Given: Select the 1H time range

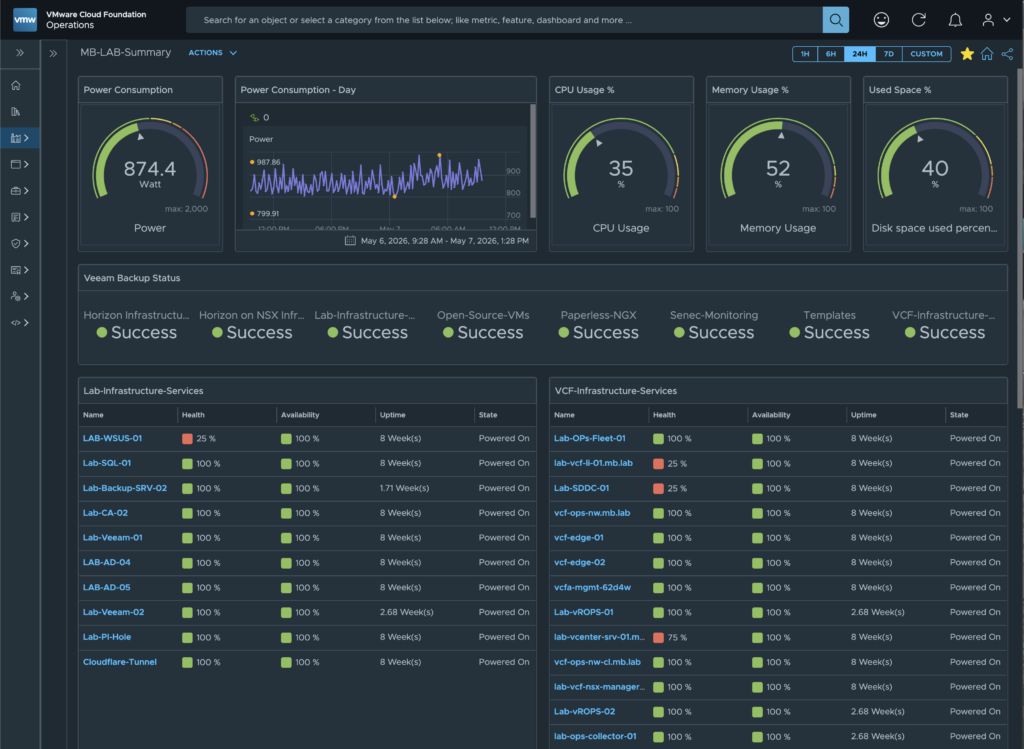Looking at the screenshot, I should (x=805, y=54).
